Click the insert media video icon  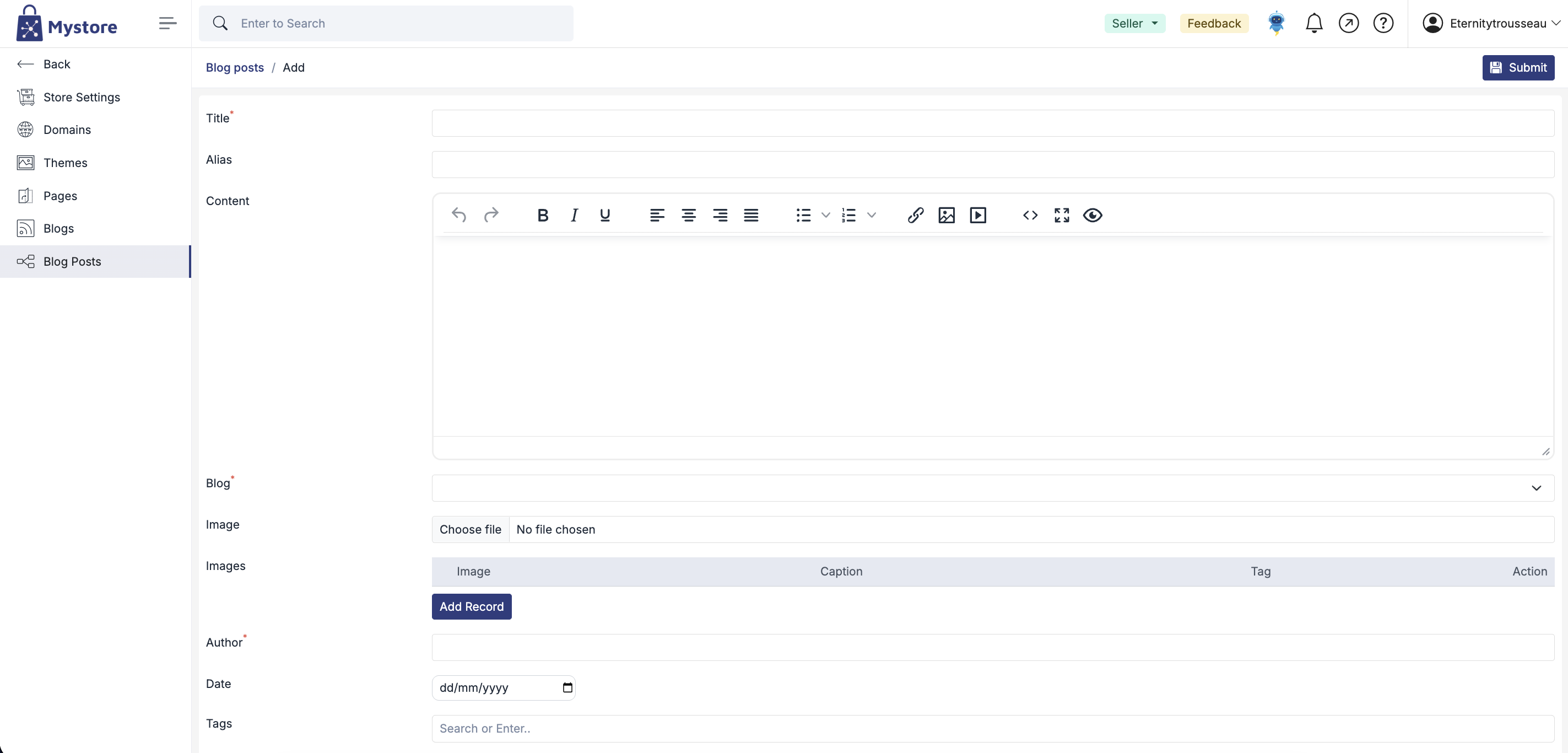tap(977, 215)
